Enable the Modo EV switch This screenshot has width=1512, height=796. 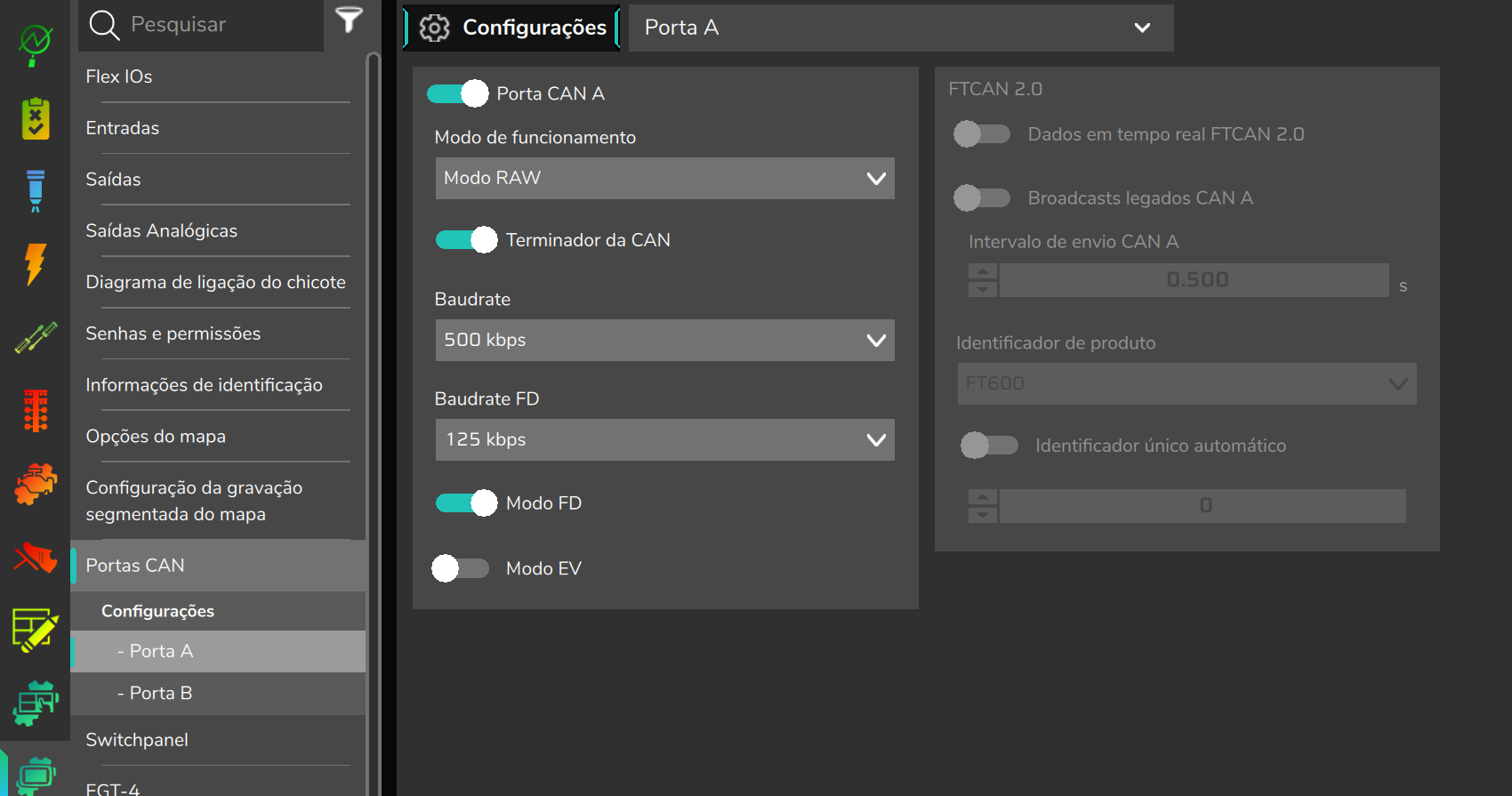(x=461, y=568)
